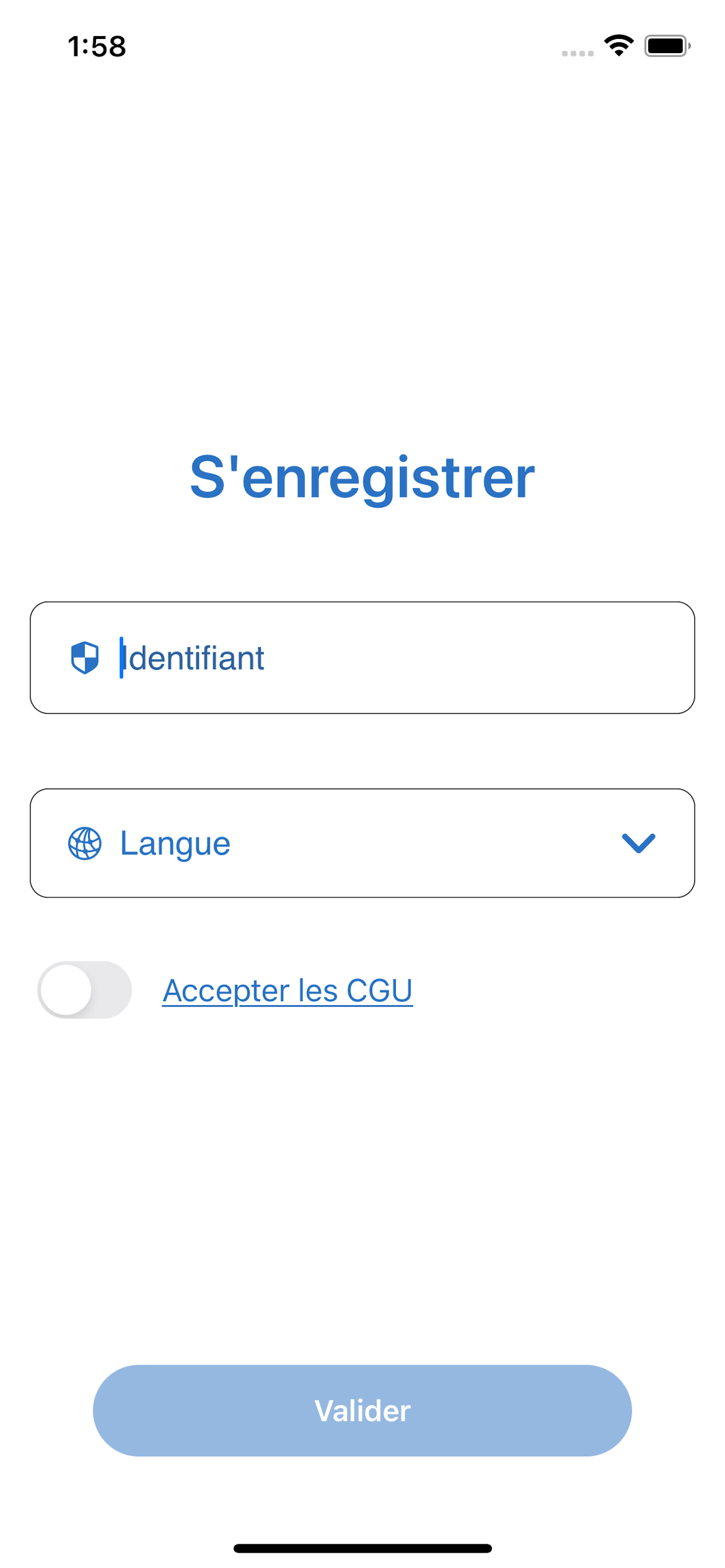
Task: Tap the globe icon beside Langue
Action: (x=85, y=843)
